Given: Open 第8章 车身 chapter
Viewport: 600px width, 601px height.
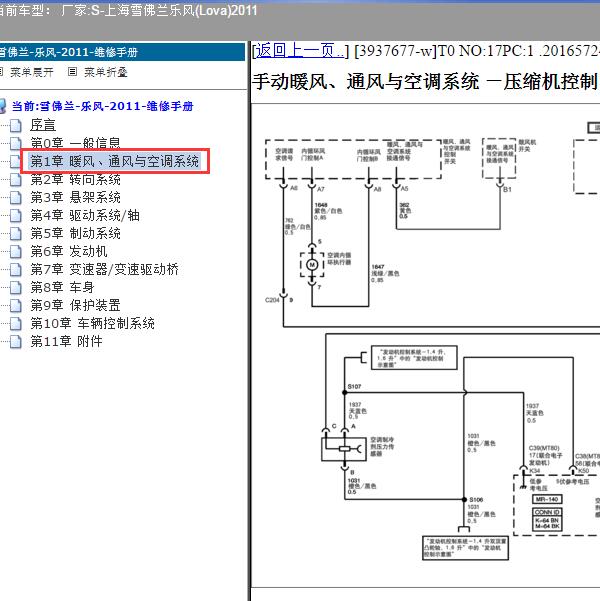Looking at the screenshot, I should (x=62, y=287).
